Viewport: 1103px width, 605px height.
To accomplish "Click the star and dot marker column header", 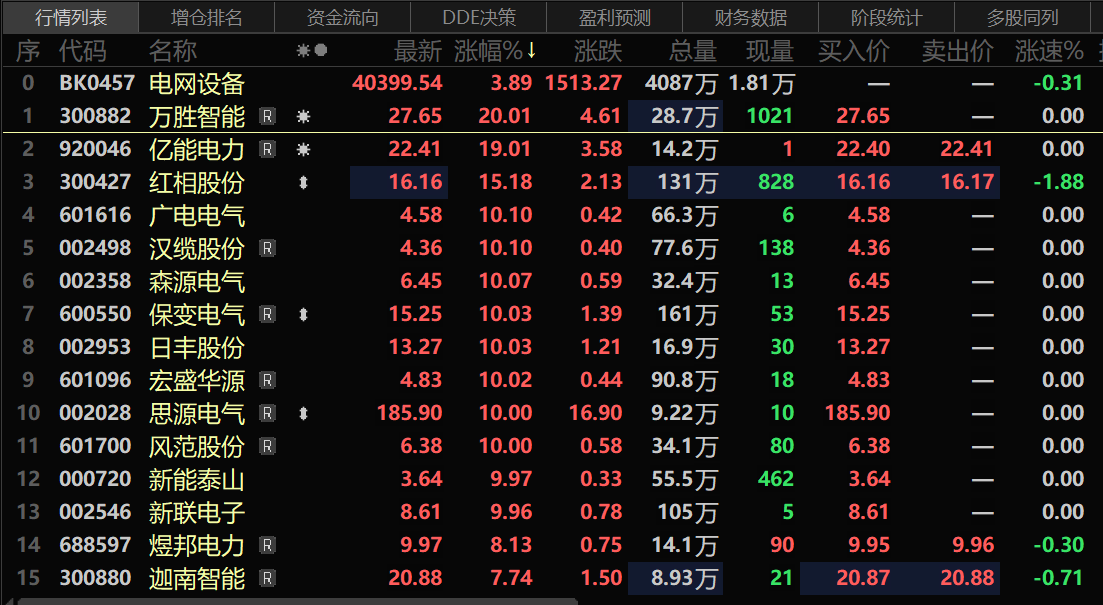I will (x=312, y=50).
